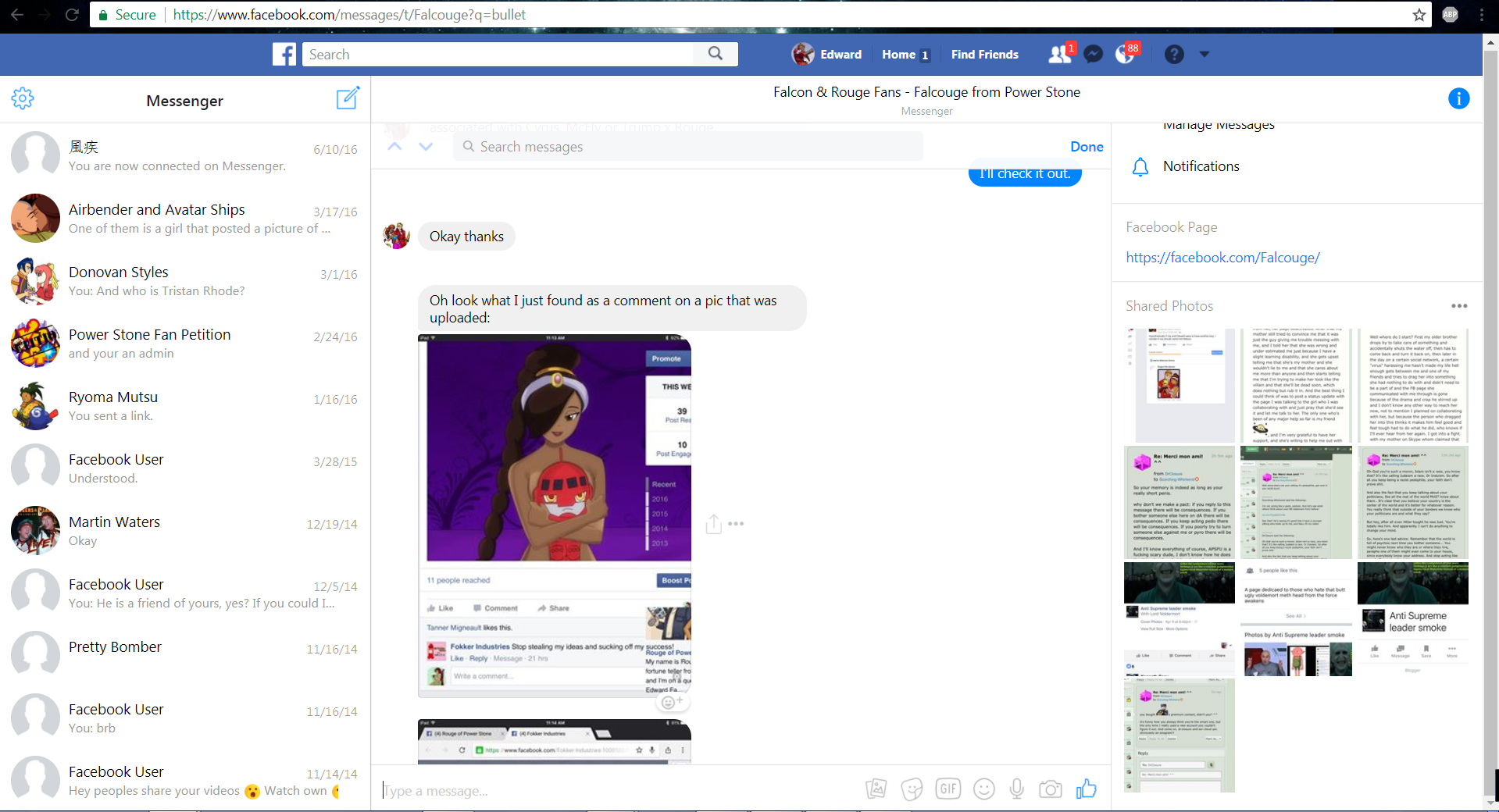This screenshot has width=1499, height=812.
Task: Choose a GIF
Action: click(948, 789)
